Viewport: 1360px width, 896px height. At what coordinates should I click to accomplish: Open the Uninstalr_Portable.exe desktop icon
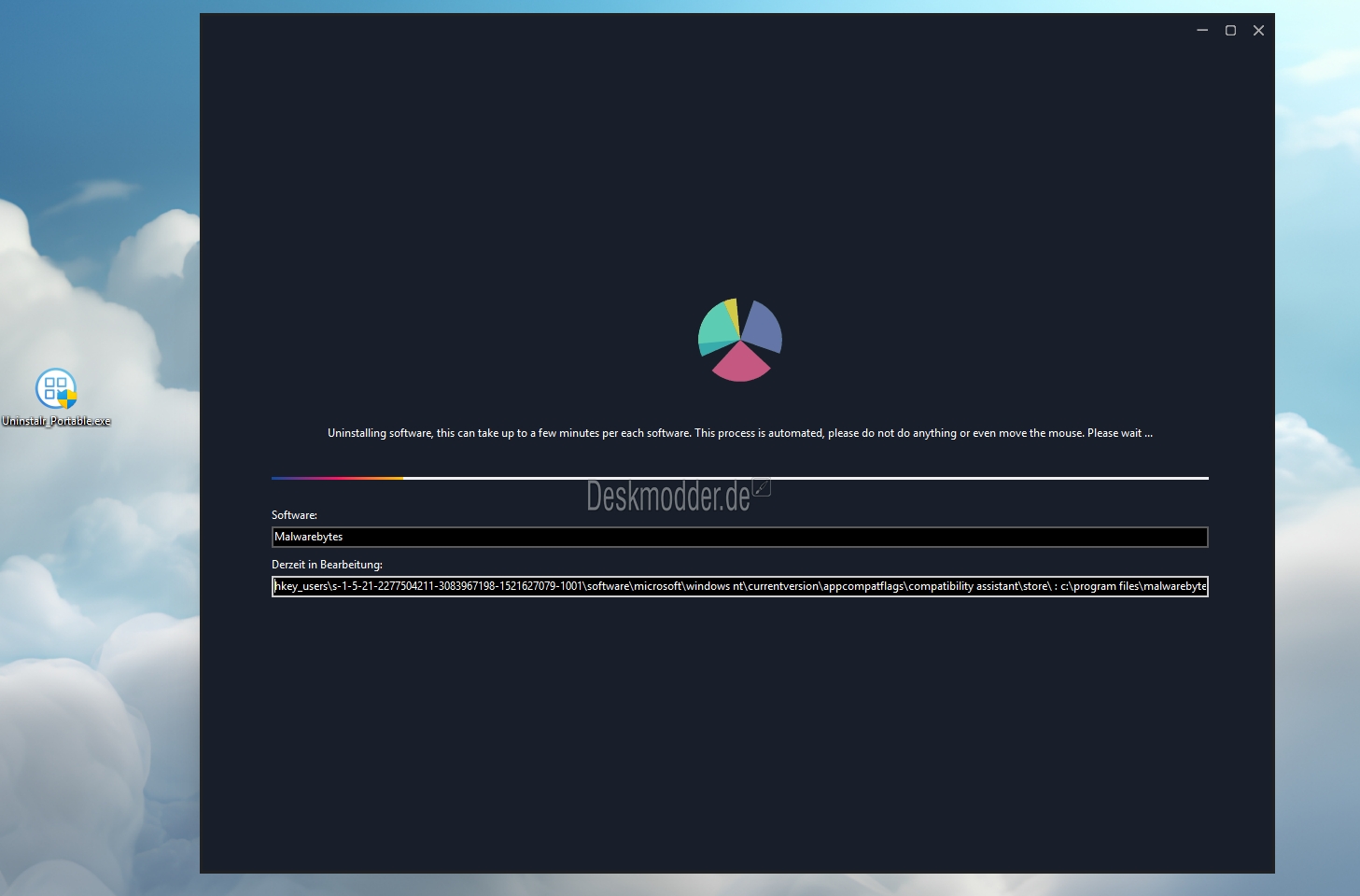point(56,397)
